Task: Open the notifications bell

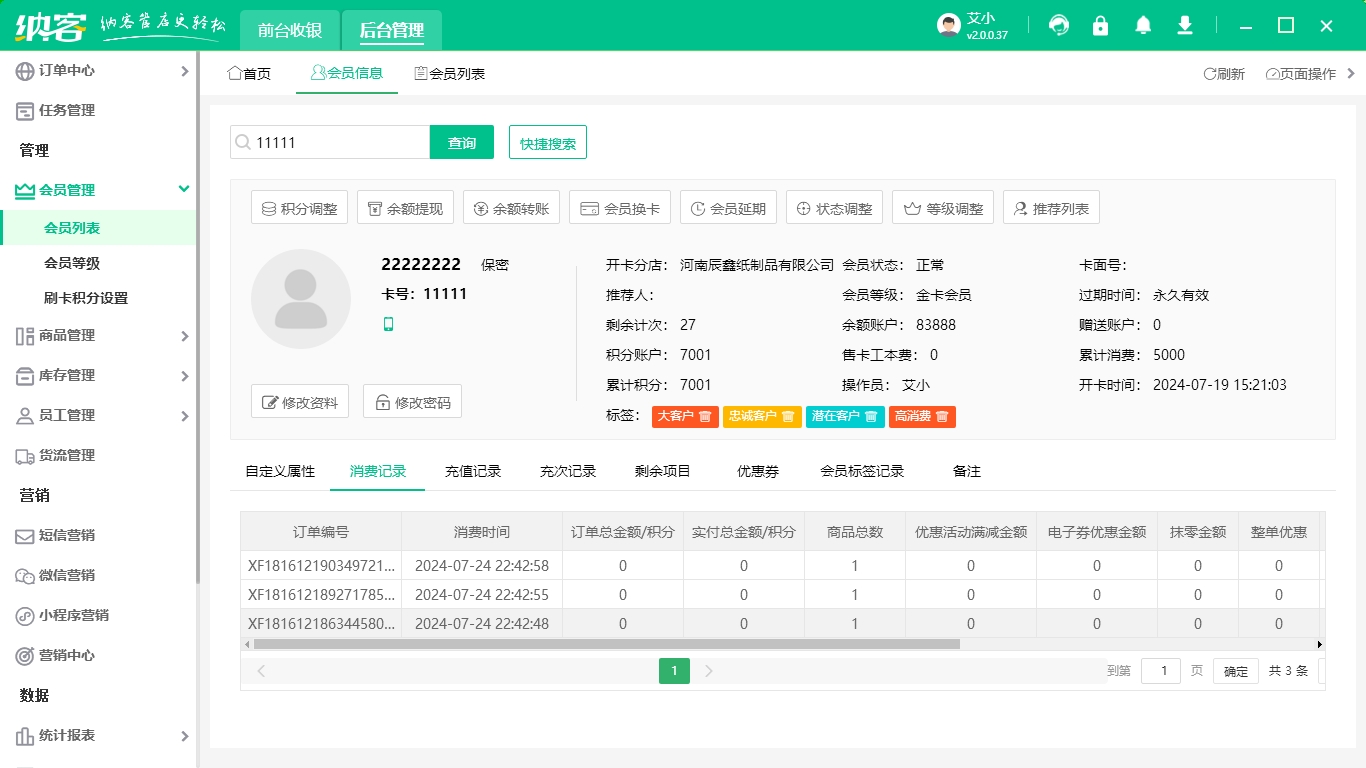Action: tap(1143, 26)
